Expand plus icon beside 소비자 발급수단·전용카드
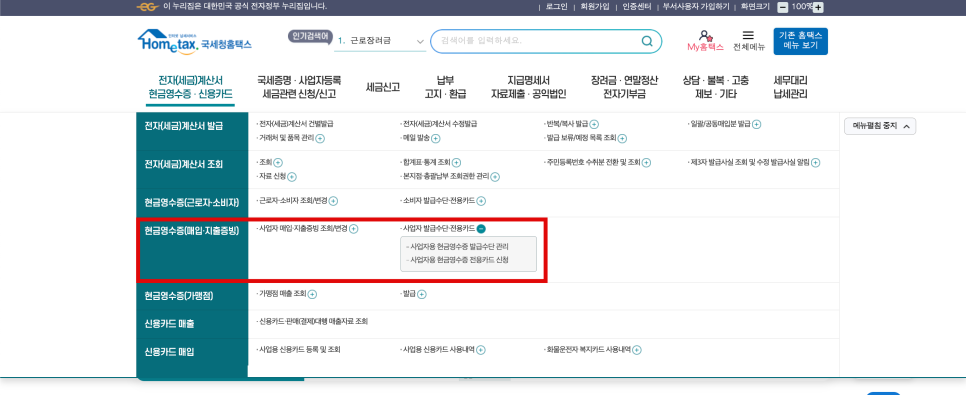This screenshot has width=966, height=395. (x=481, y=201)
